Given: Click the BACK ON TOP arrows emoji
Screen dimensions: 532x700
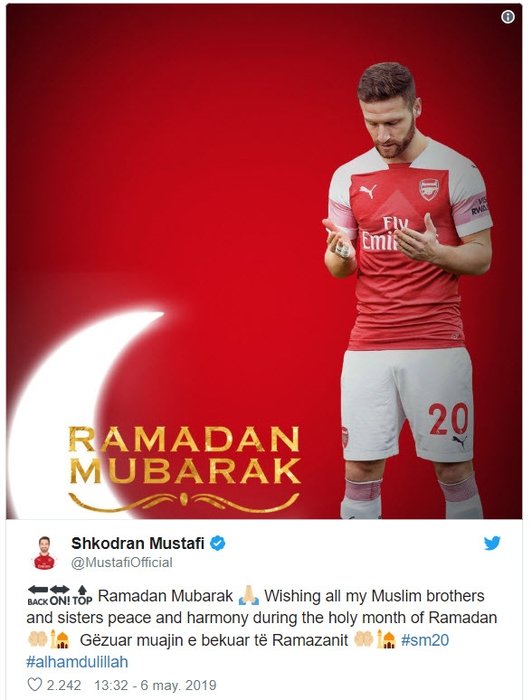Looking at the screenshot, I should pos(60,595).
